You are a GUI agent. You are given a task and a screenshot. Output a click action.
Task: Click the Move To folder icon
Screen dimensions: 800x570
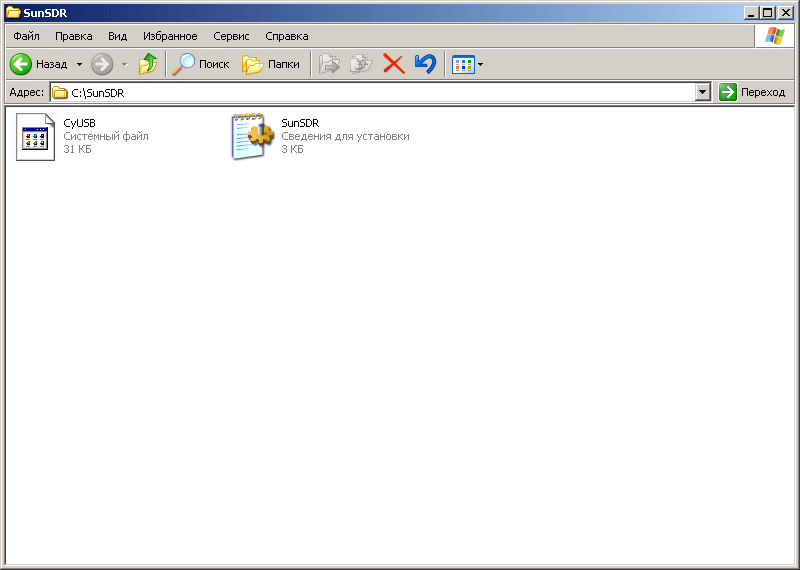(329, 64)
